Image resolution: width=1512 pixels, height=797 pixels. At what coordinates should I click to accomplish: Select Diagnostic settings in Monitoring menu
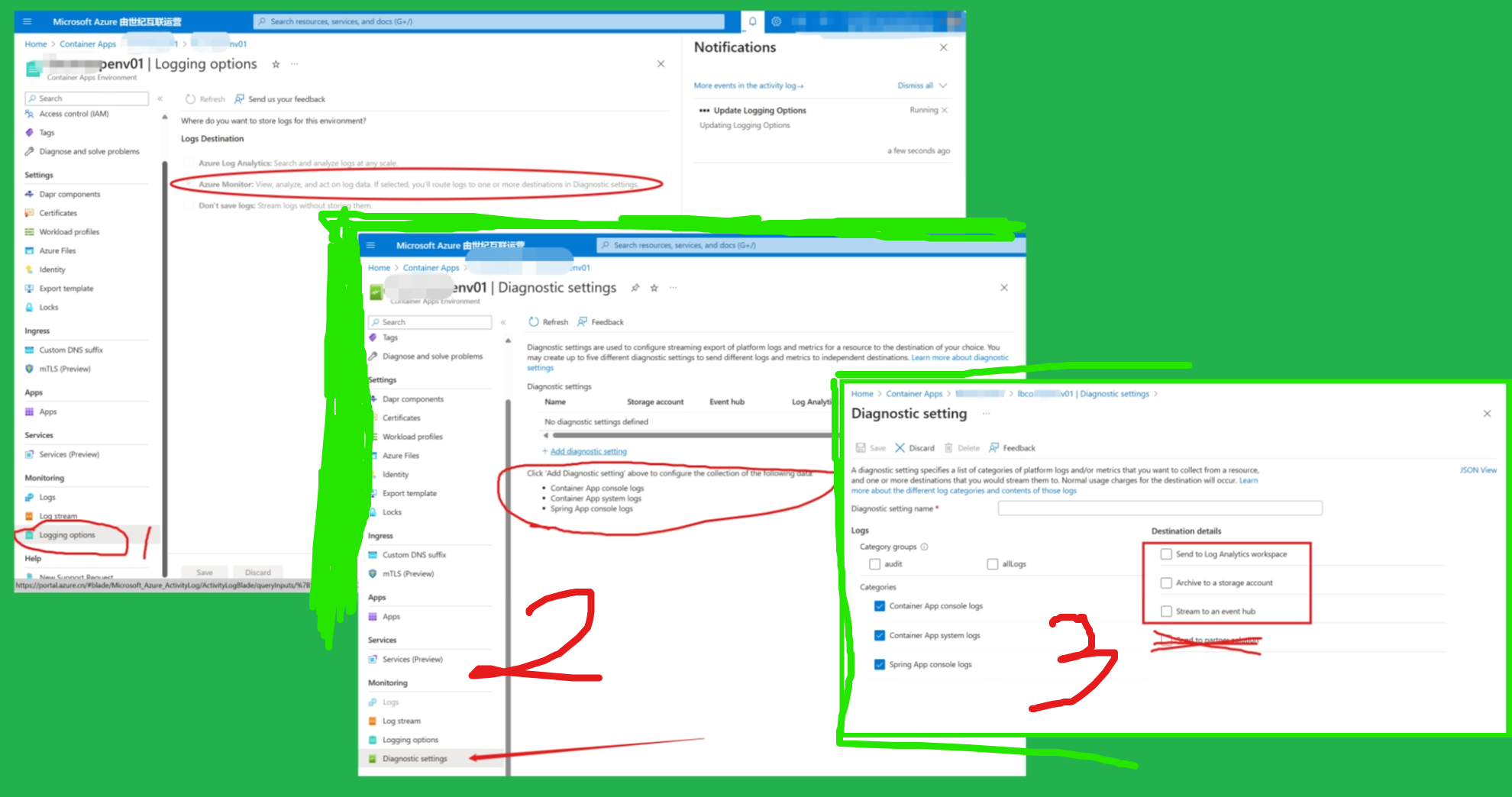tap(415, 759)
